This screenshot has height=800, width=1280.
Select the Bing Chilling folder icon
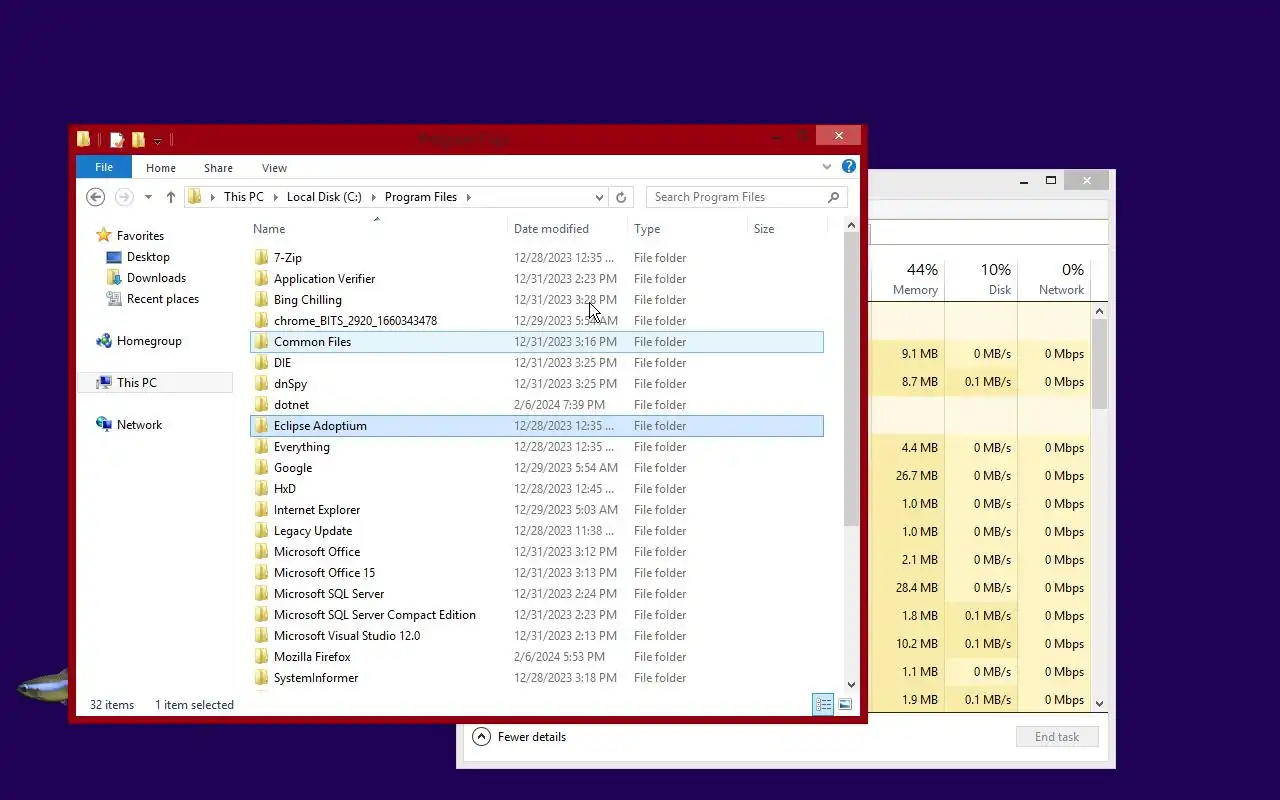coord(261,300)
